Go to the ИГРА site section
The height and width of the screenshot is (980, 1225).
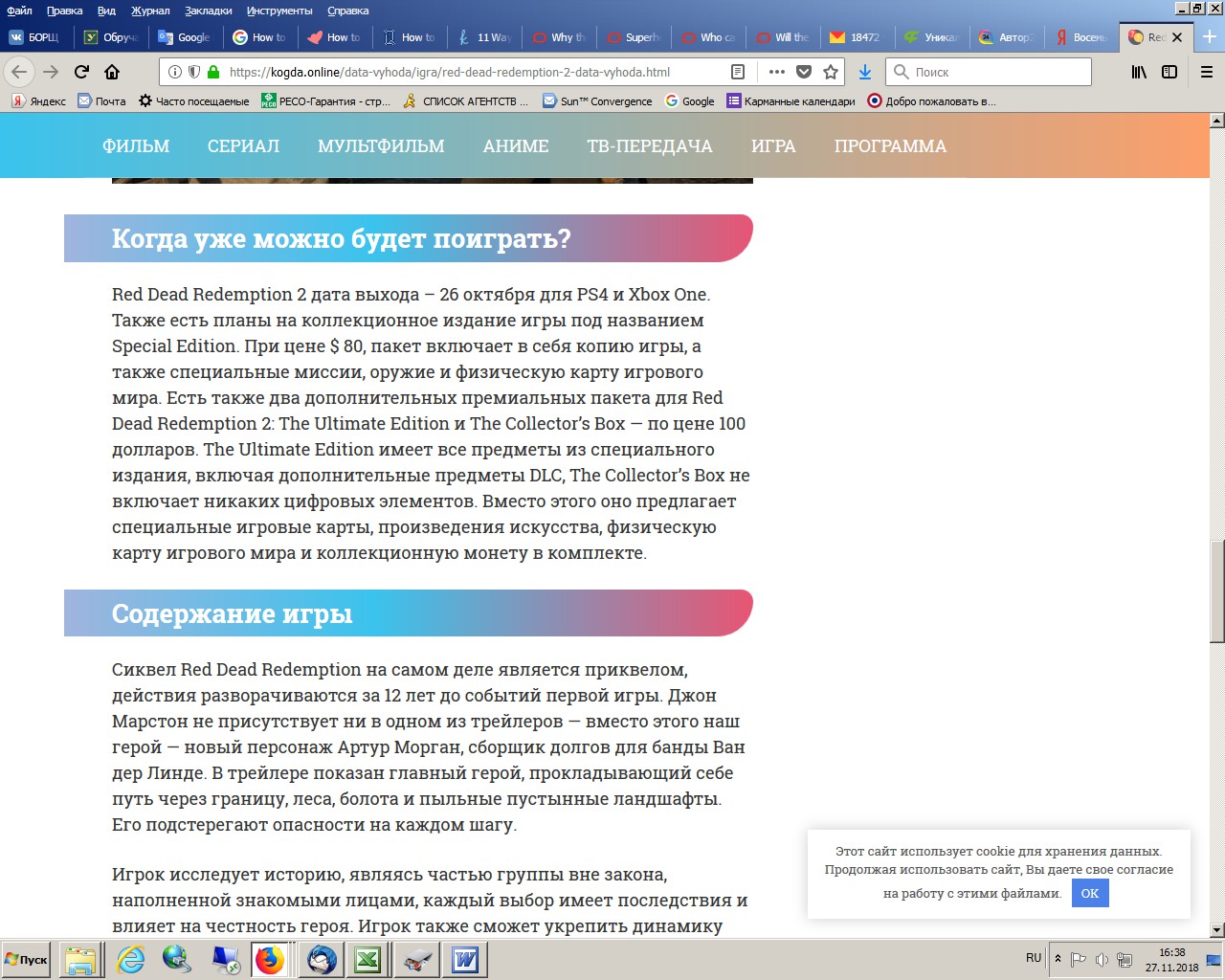click(773, 145)
